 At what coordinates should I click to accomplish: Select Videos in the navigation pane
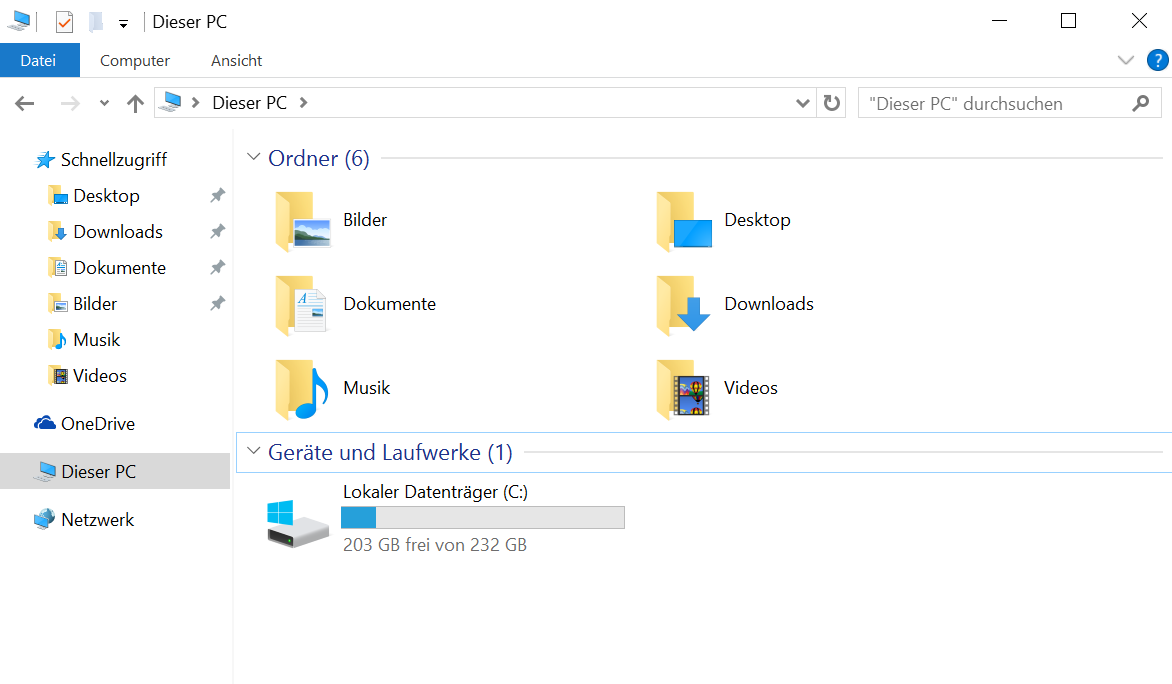click(x=99, y=375)
